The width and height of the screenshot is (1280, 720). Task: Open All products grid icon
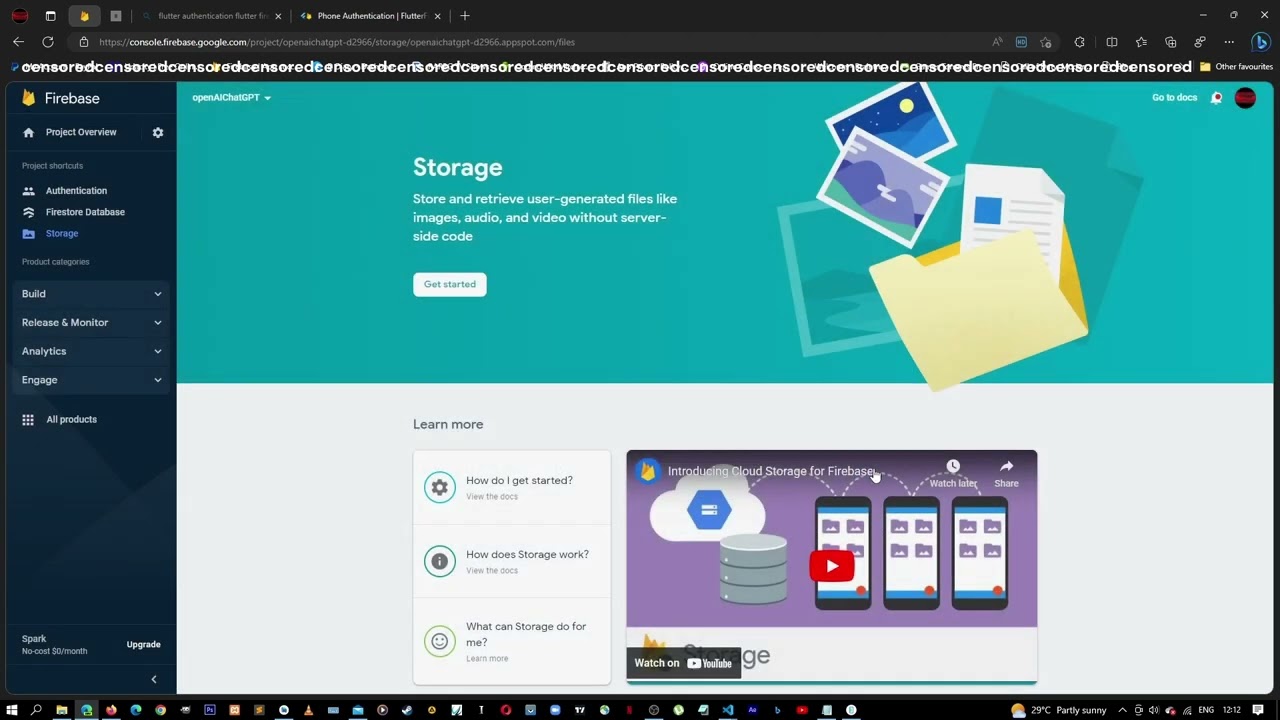pos(28,420)
